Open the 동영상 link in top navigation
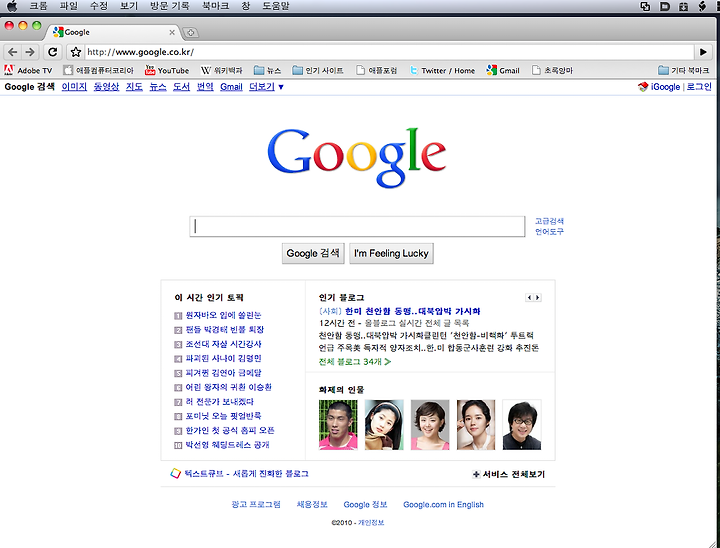 point(107,87)
